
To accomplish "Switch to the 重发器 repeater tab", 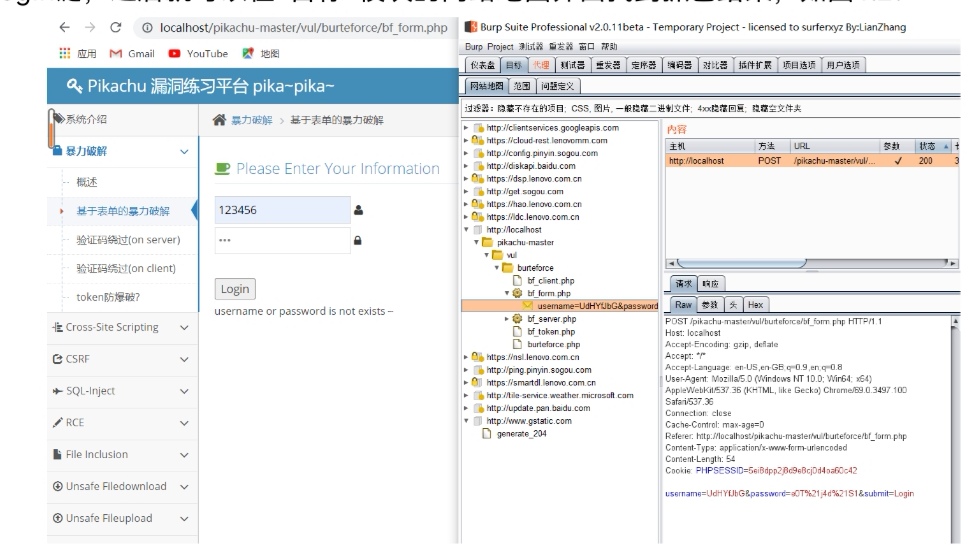I will 608,65.
